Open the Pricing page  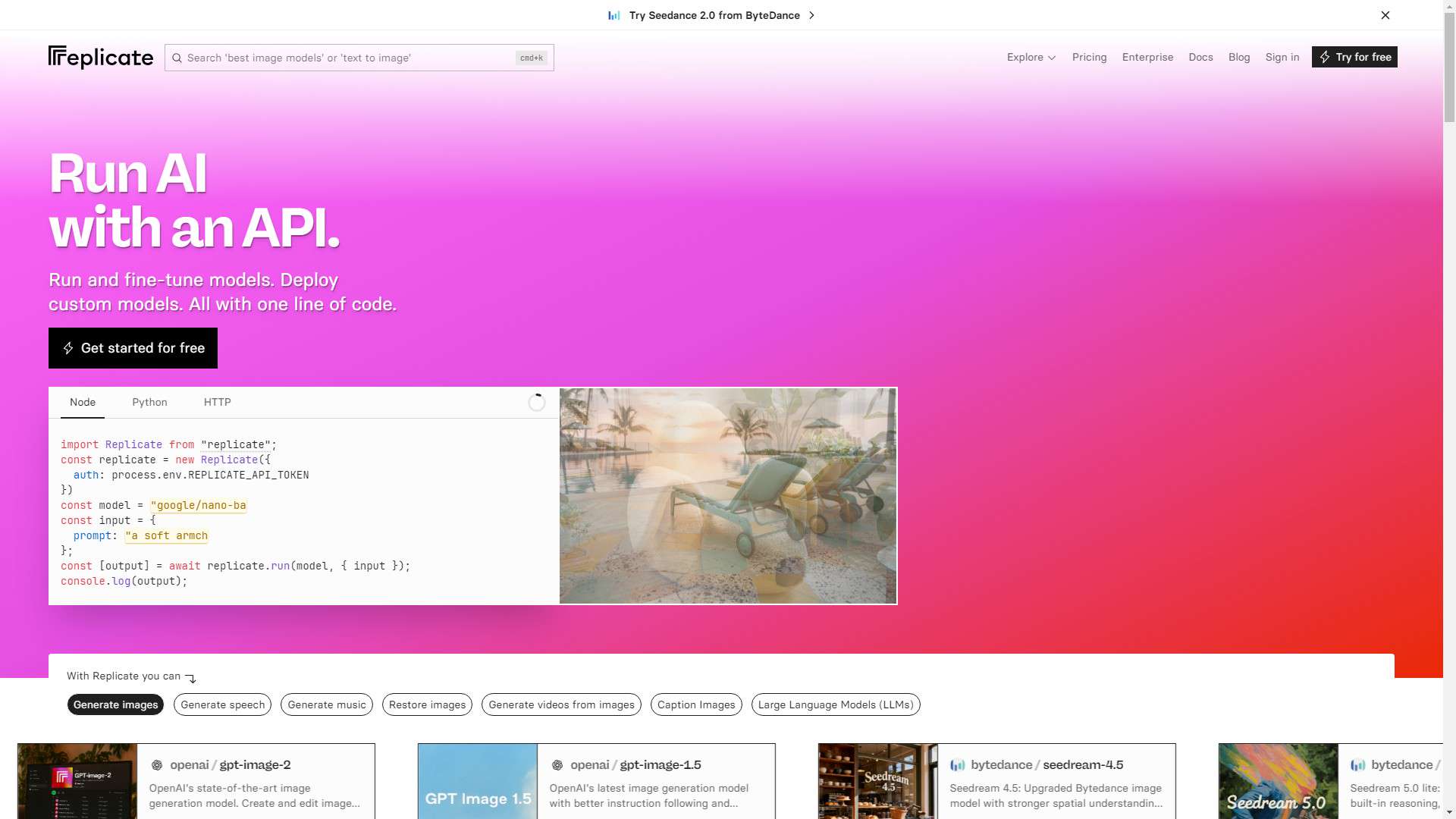coord(1090,57)
